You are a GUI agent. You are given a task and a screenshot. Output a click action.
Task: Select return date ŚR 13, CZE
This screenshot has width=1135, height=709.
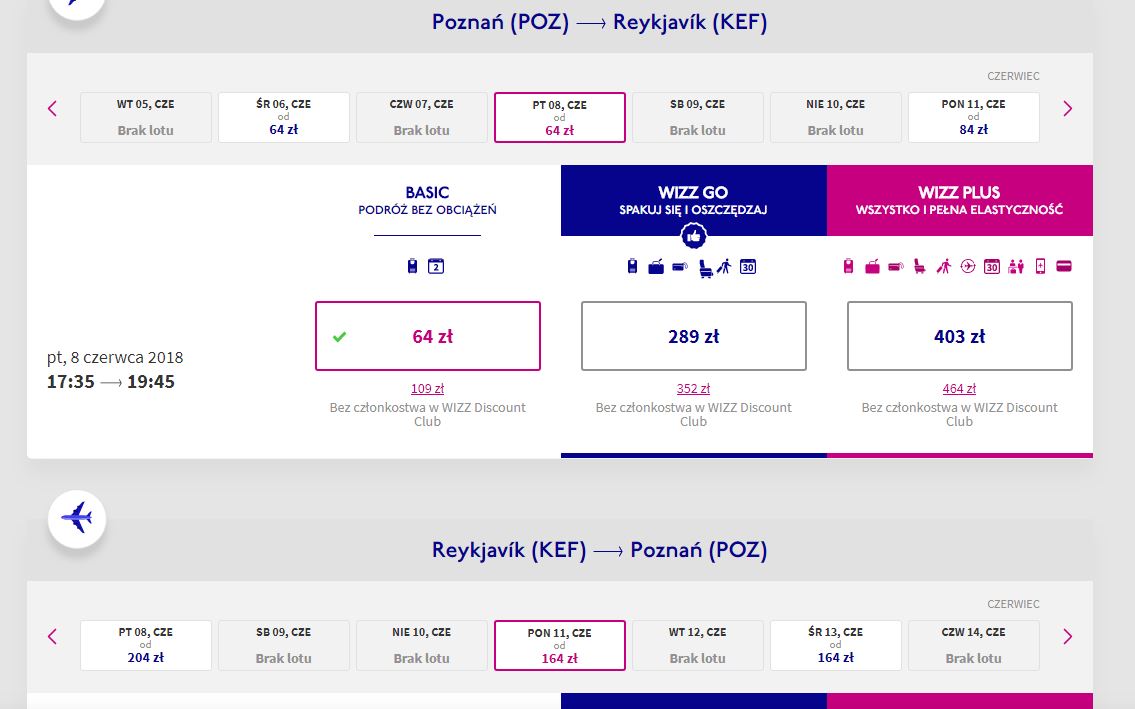point(835,645)
